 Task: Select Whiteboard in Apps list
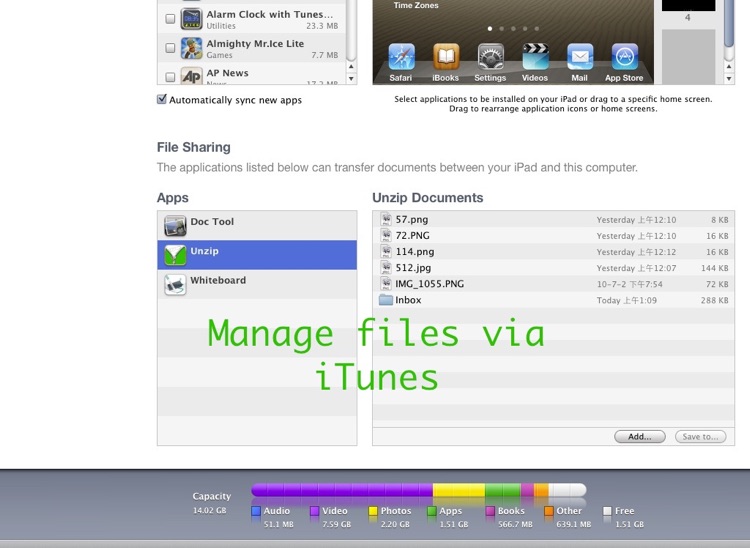257,285
